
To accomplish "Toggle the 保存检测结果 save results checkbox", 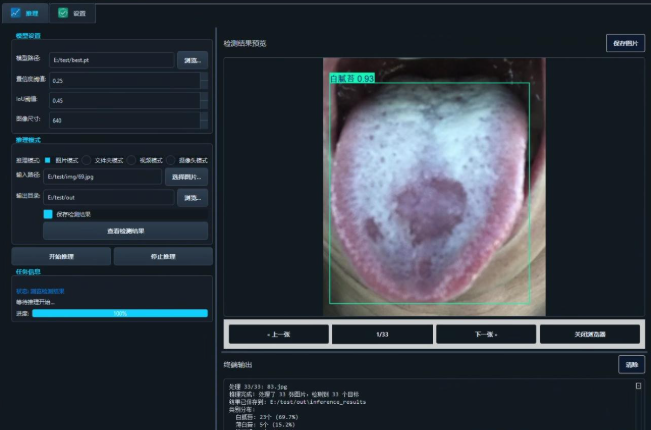I will pyautogui.click(x=48, y=214).
